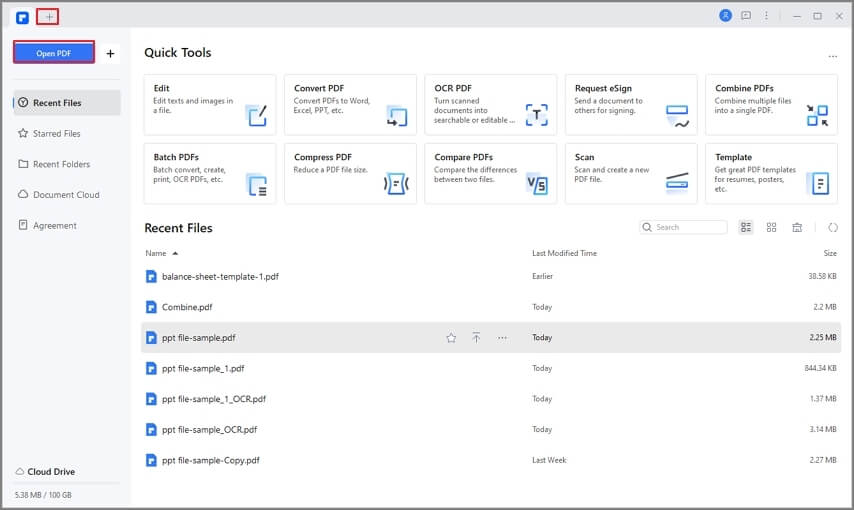
Task: Open the Batch PDFs tool
Action: (x=210, y=173)
